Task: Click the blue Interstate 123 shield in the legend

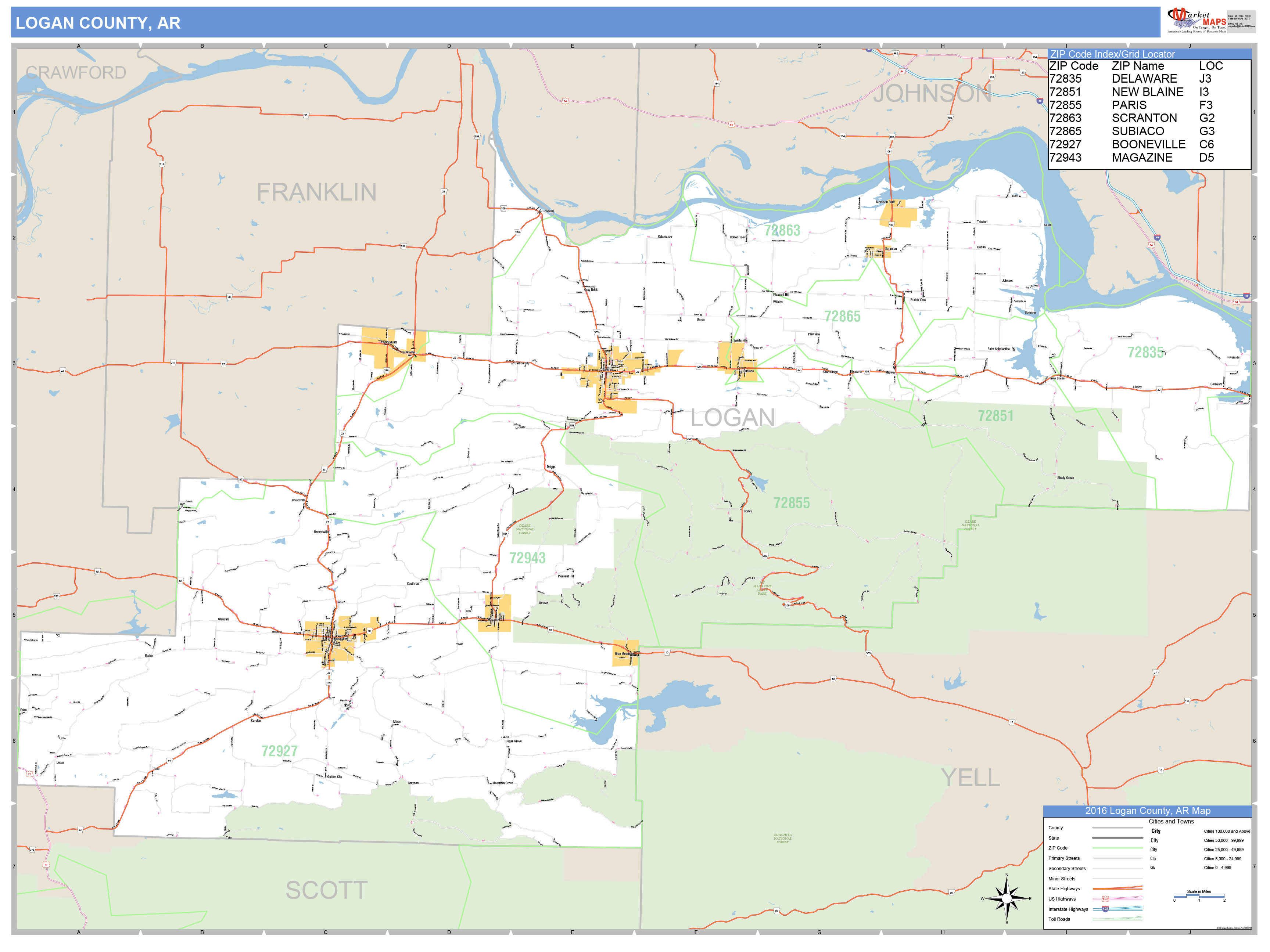Action: coord(1105,909)
